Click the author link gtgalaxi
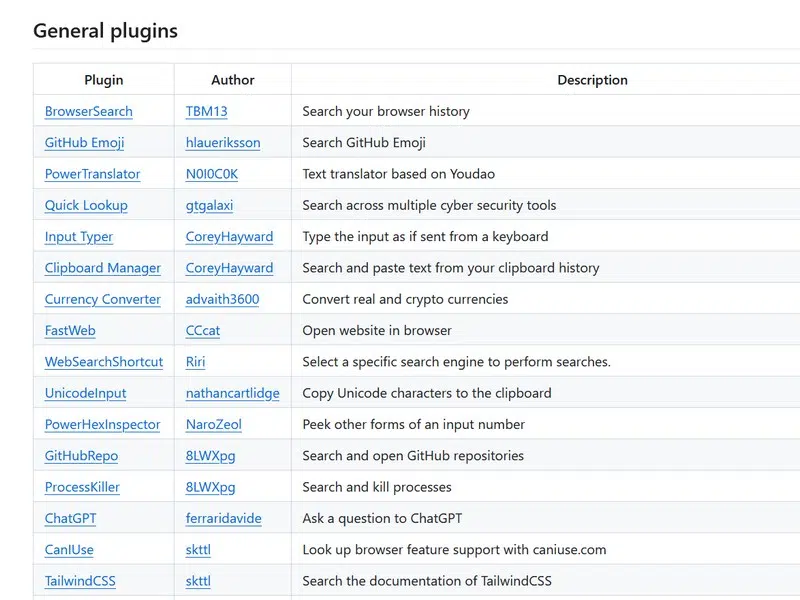The image size is (800, 600). tap(209, 205)
